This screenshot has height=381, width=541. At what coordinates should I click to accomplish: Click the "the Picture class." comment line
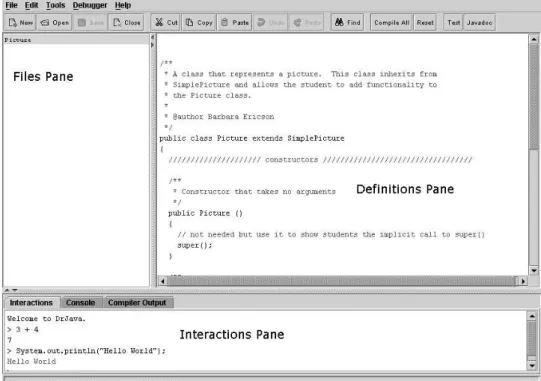(x=208, y=95)
